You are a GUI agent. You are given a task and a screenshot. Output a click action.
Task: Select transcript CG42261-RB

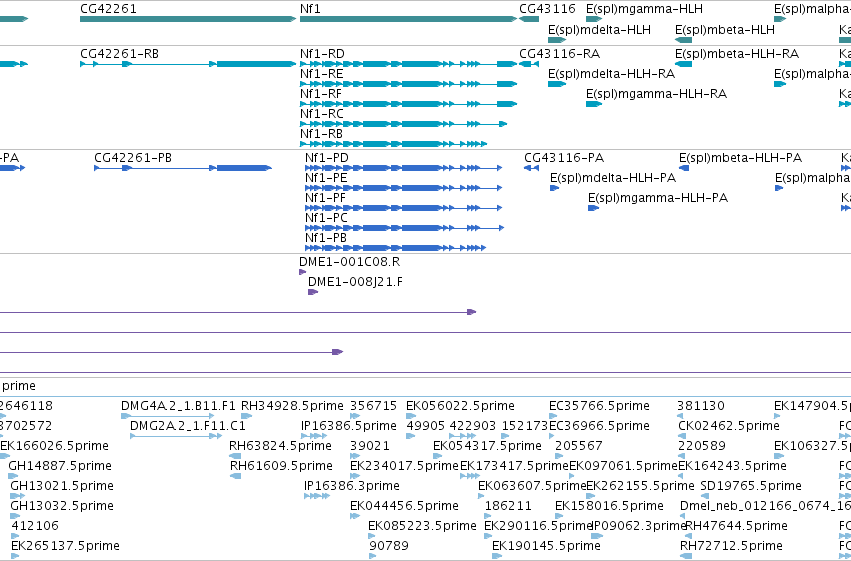point(188,64)
